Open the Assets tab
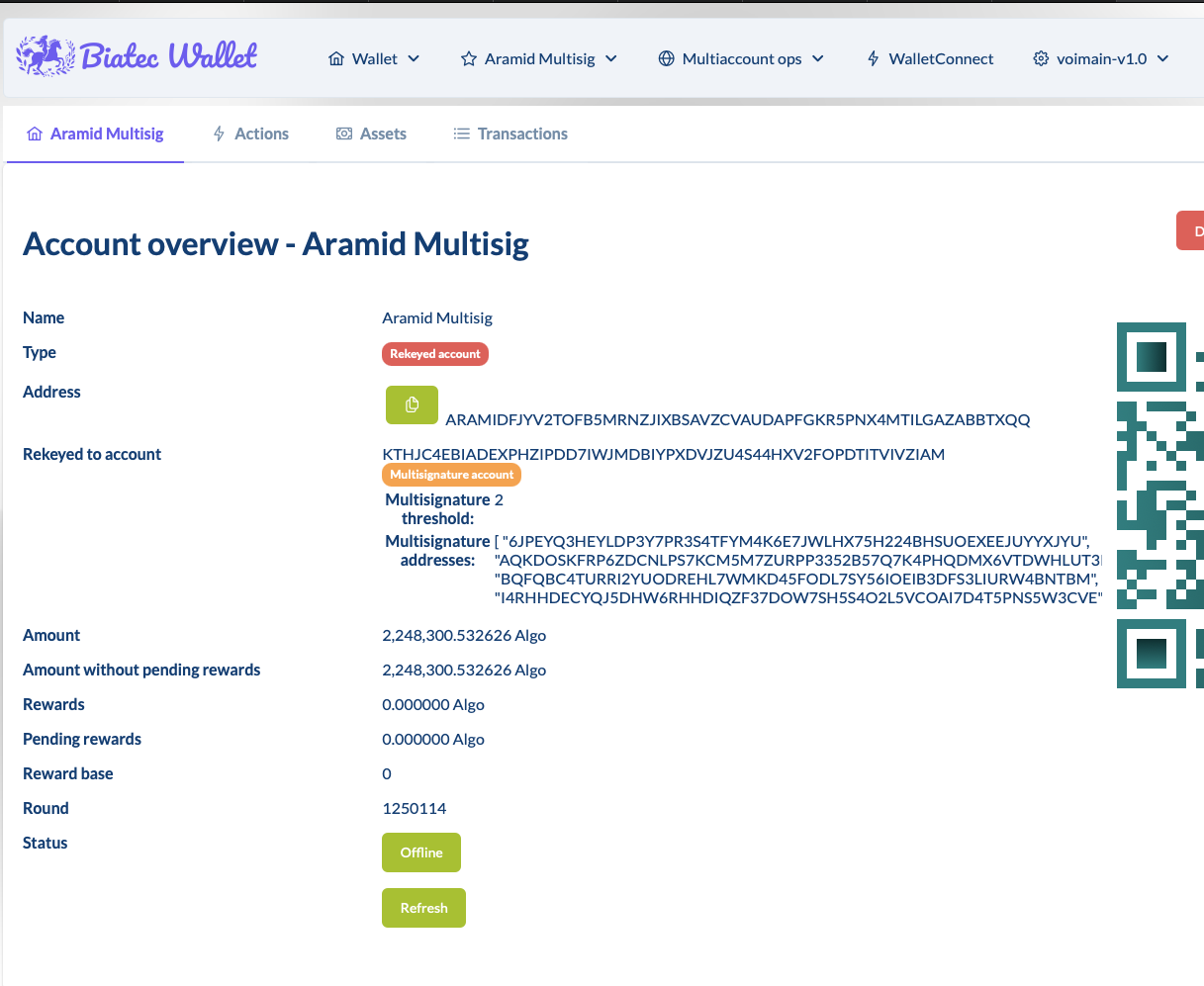Screen dimensions: 1204x986 pos(383,133)
